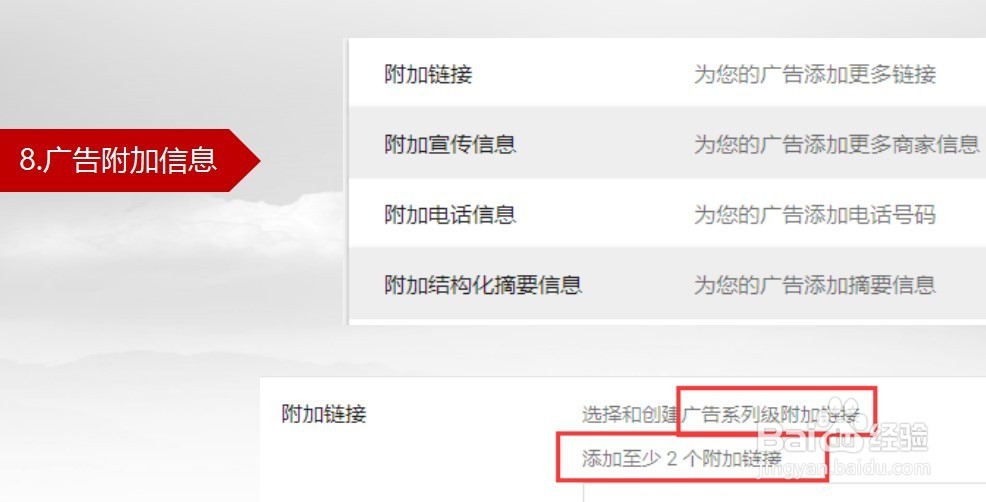Click the 添加至少 2 个附加链接 hint
This screenshot has width=986, height=502.
pyautogui.click(x=682, y=458)
